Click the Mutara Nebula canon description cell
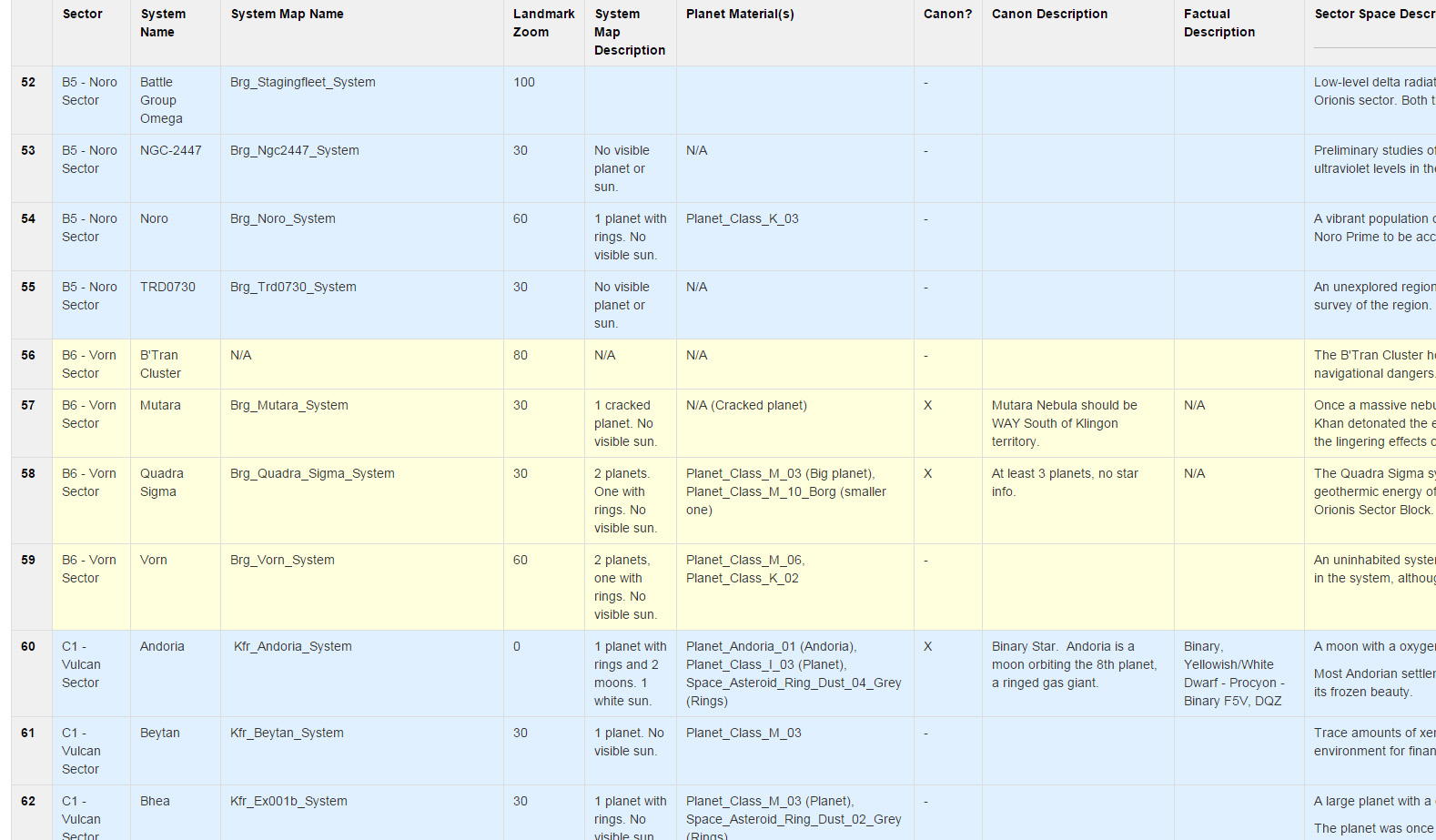The width and height of the screenshot is (1436, 840). [1078, 423]
